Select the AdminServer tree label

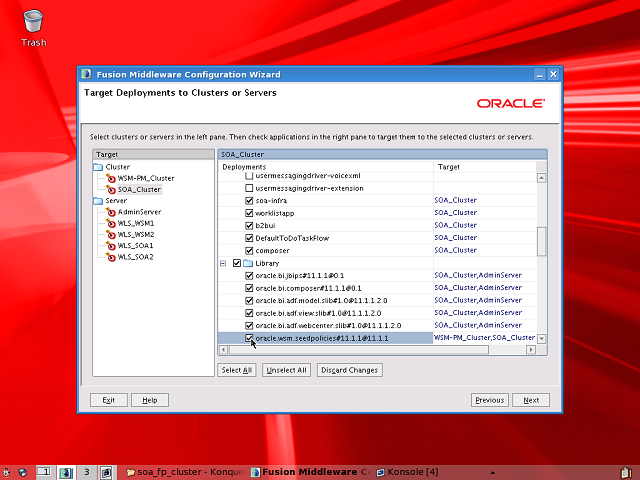click(139, 212)
